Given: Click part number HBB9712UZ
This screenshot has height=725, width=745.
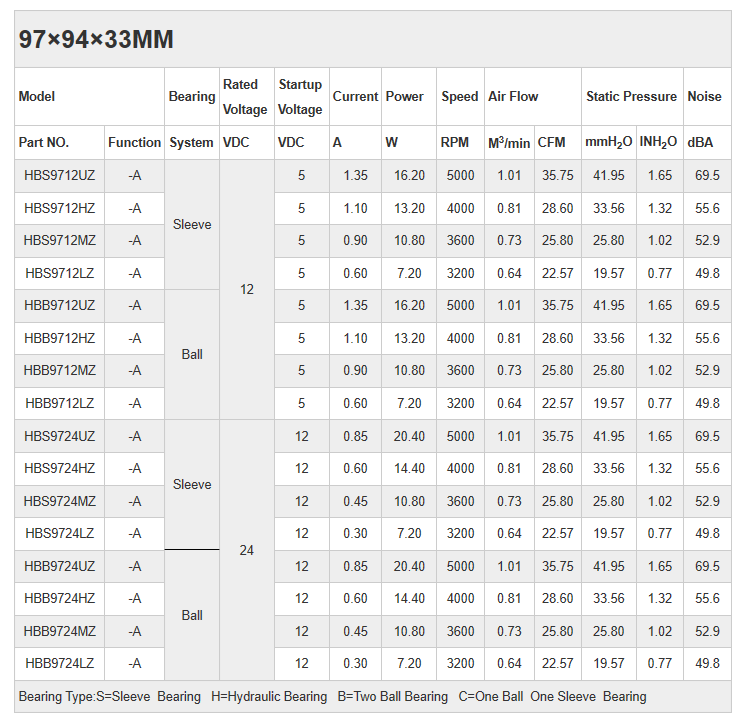Looking at the screenshot, I should (x=60, y=305).
